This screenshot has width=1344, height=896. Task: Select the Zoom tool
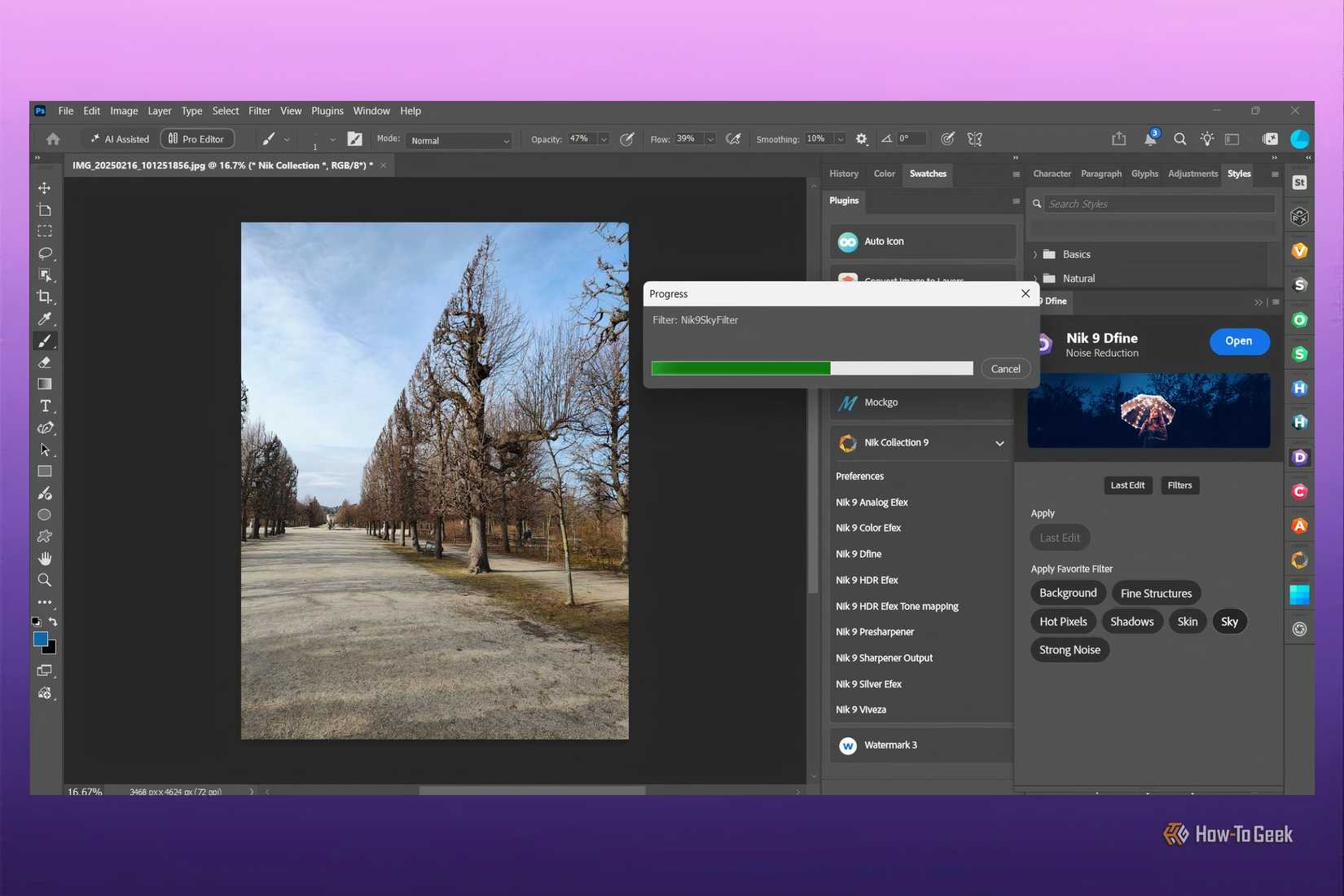pos(45,580)
